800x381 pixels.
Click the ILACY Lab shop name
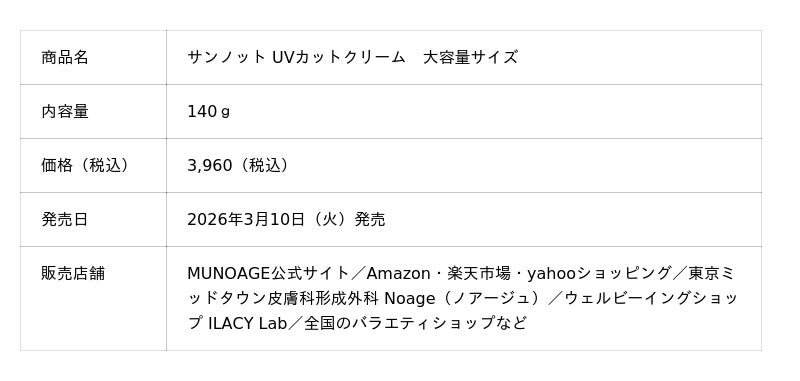248,323
